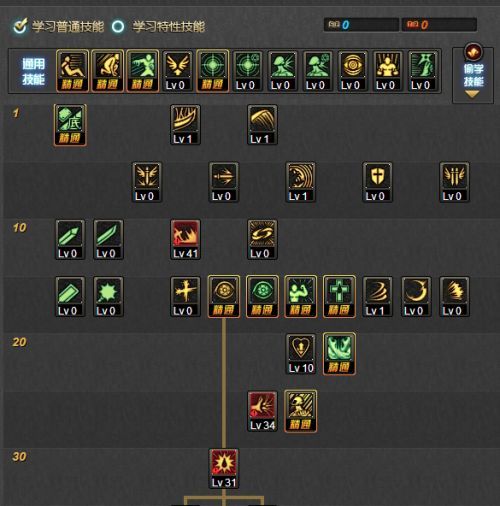
Task: Click the red burst skill at Lv 31
Action: 224,468
